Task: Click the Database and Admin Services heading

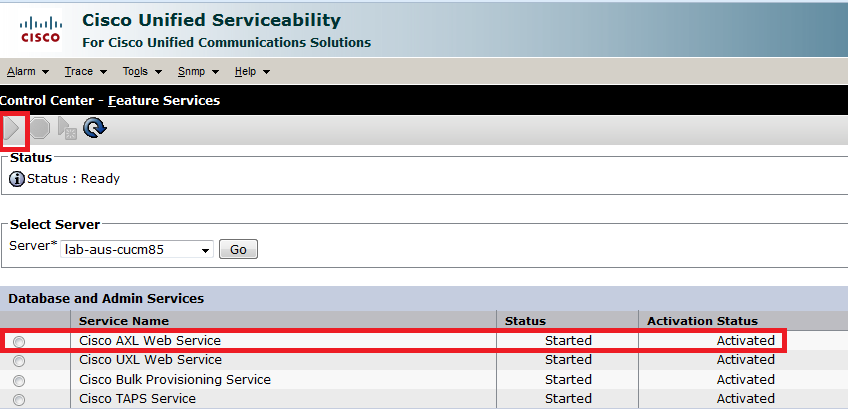Action: [x=106, y=299]
